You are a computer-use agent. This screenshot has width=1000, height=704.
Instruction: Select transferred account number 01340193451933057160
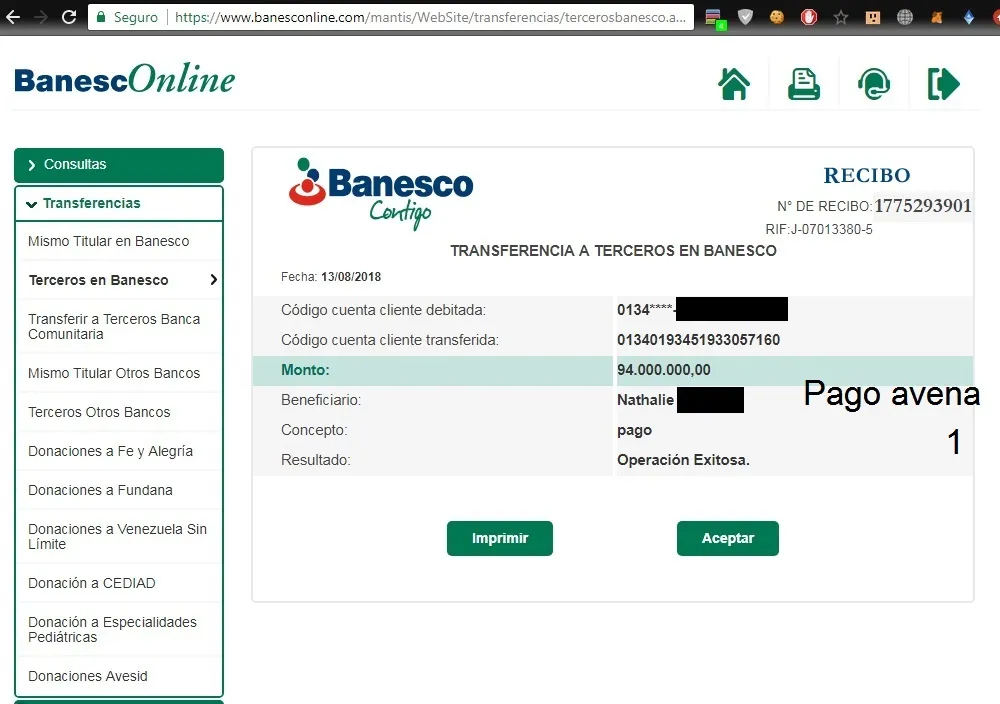click(x=698, y=340)
